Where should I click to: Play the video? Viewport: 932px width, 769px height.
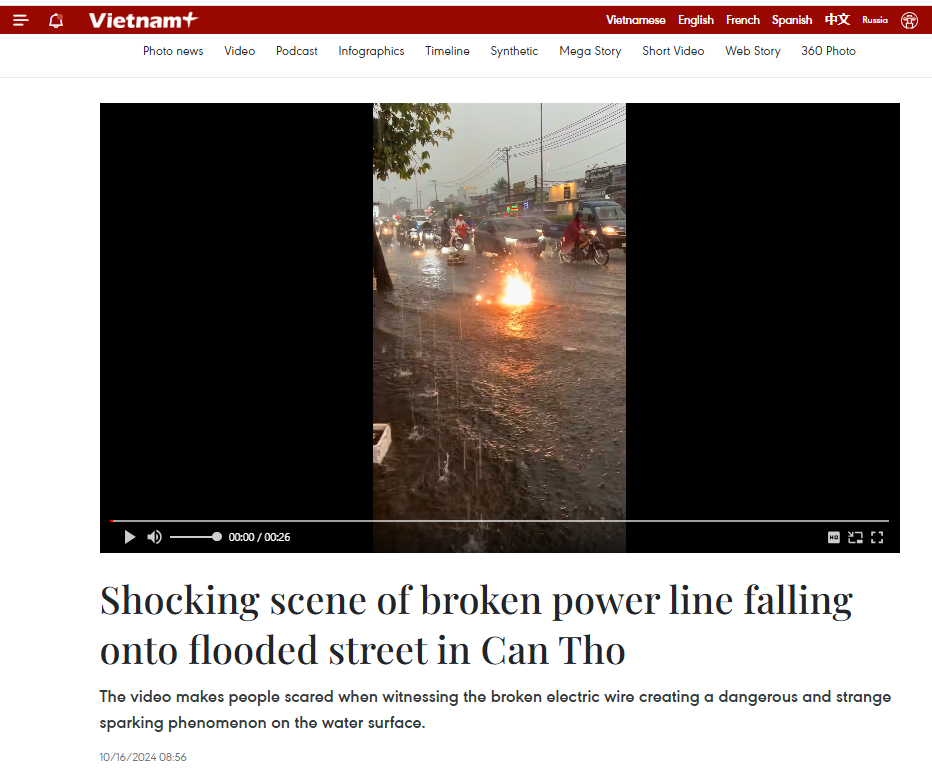[x=130, y=537]
